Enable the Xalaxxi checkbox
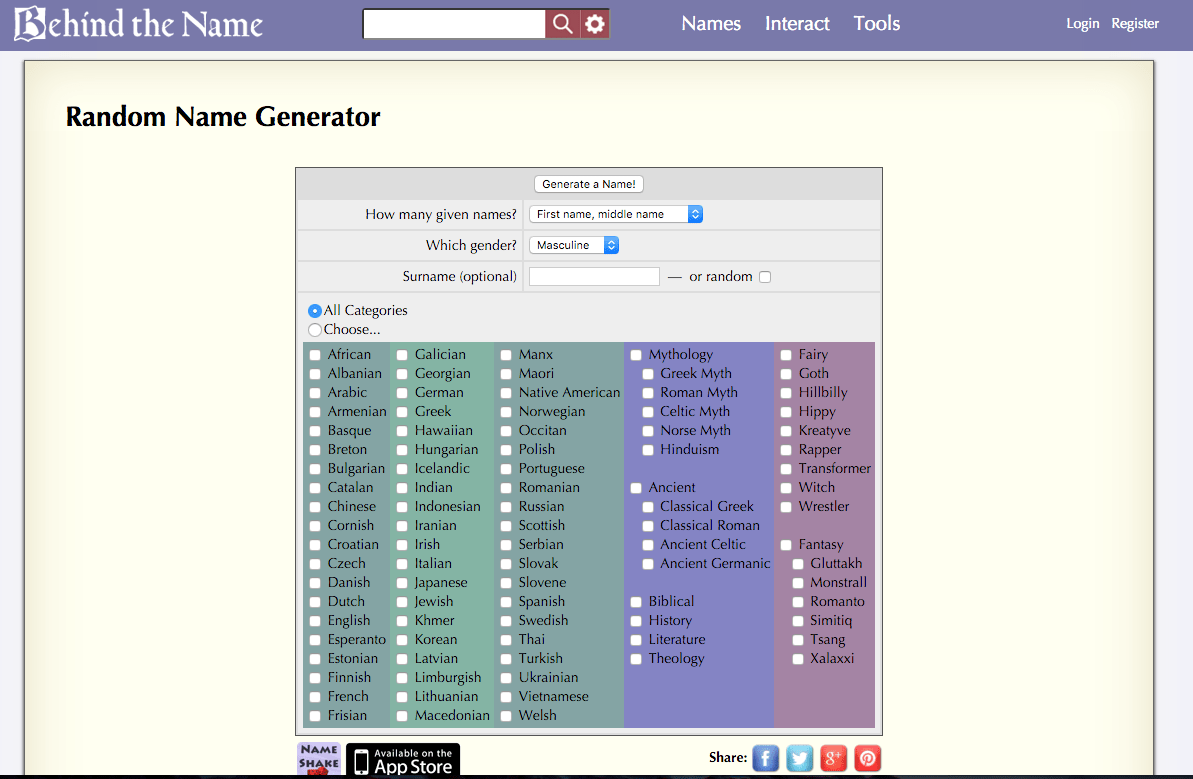Screen dimensions: 1193x779 click(798, 660)
